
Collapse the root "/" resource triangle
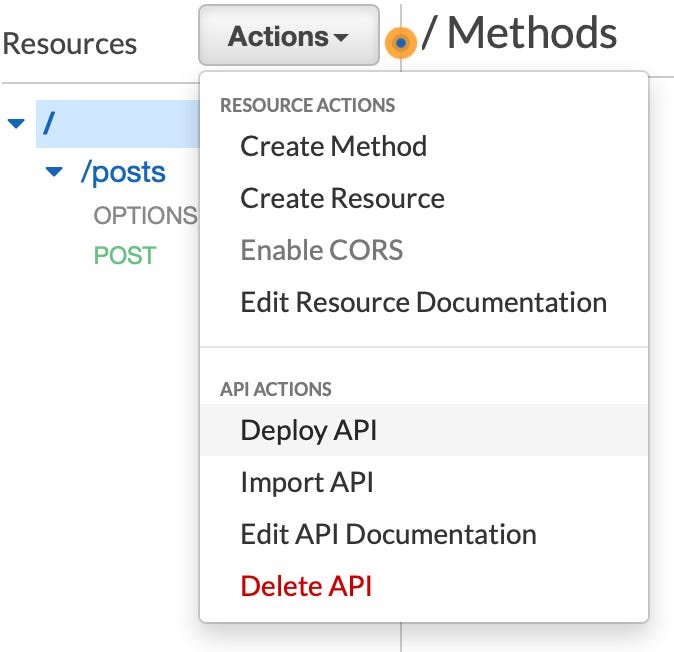point(16,124)
